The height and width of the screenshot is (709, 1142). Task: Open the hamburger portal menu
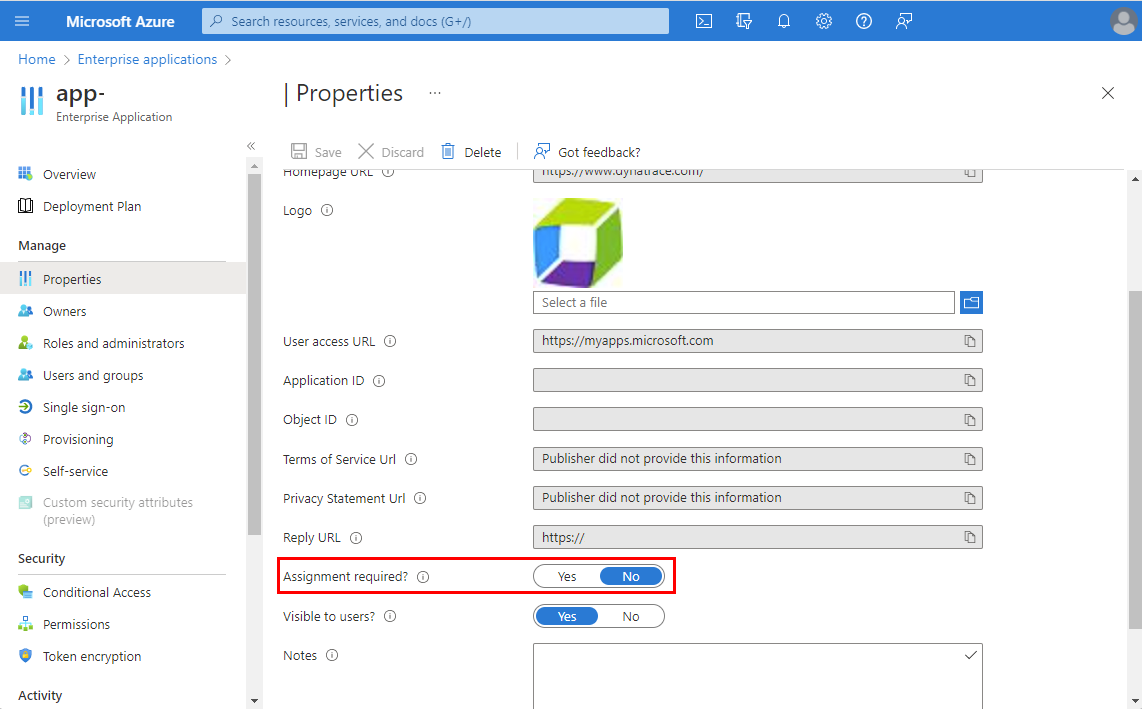(22, 21)
